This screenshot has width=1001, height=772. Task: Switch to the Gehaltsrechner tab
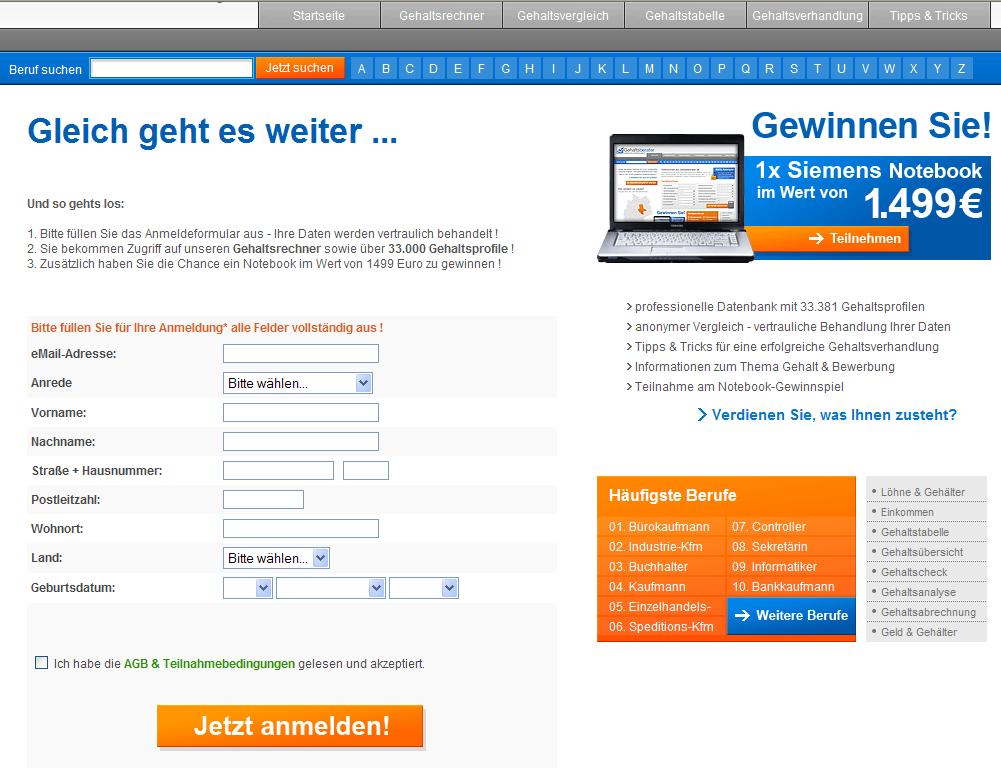441,15
